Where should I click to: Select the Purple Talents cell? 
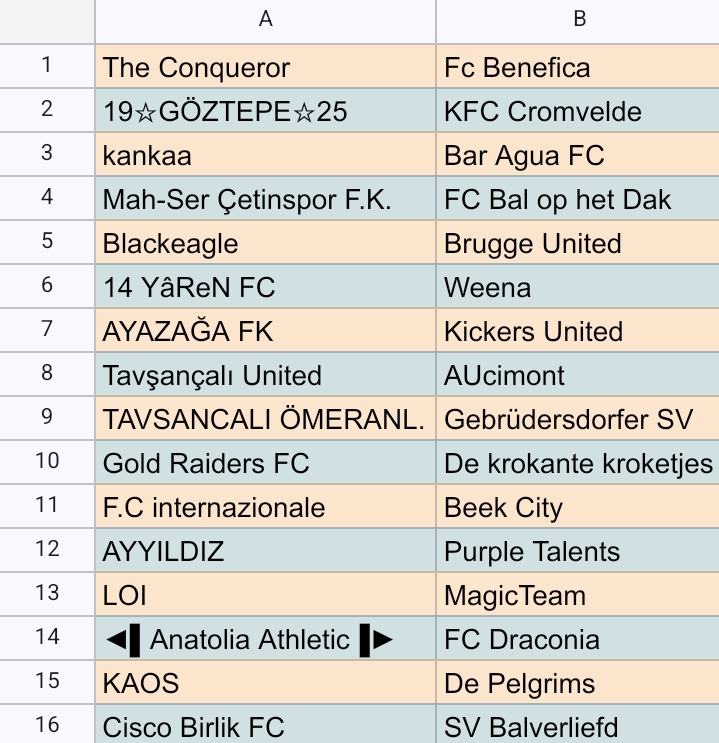[578, 550]
